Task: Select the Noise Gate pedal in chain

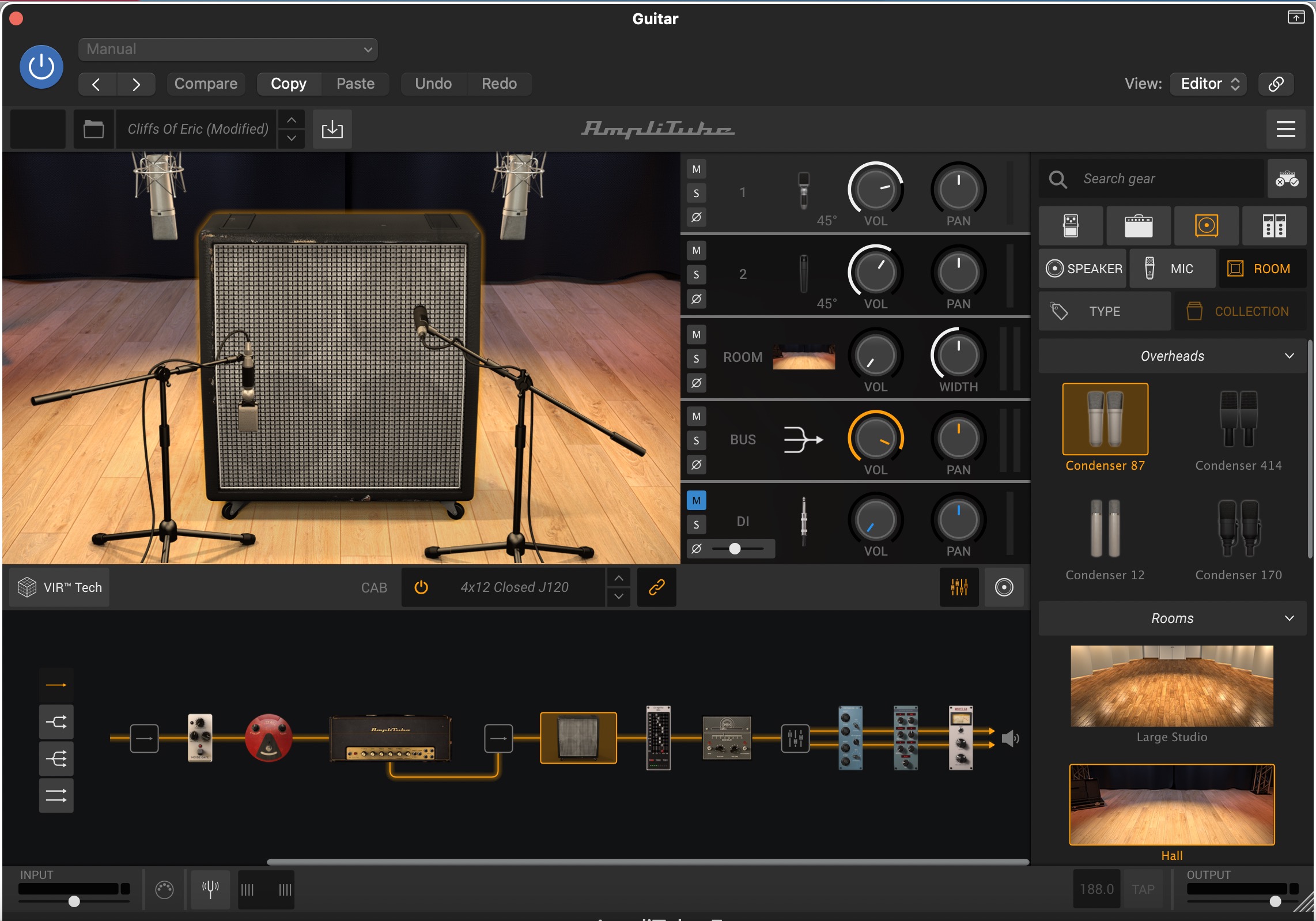Action: pyautogui.click(x=200, y=738)
